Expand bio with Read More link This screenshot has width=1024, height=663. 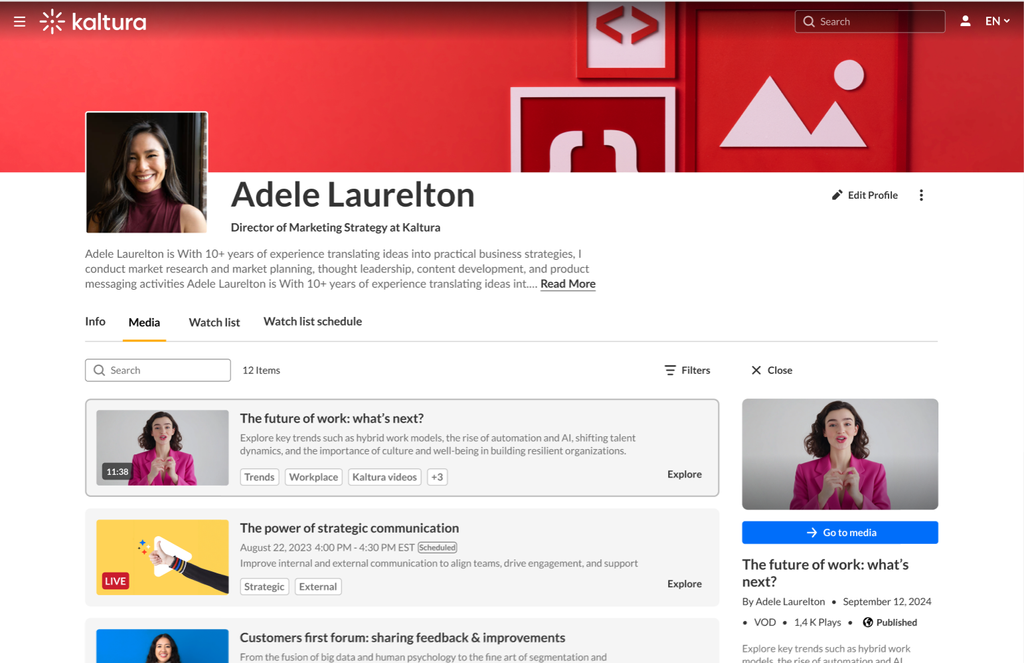[568, 284]
